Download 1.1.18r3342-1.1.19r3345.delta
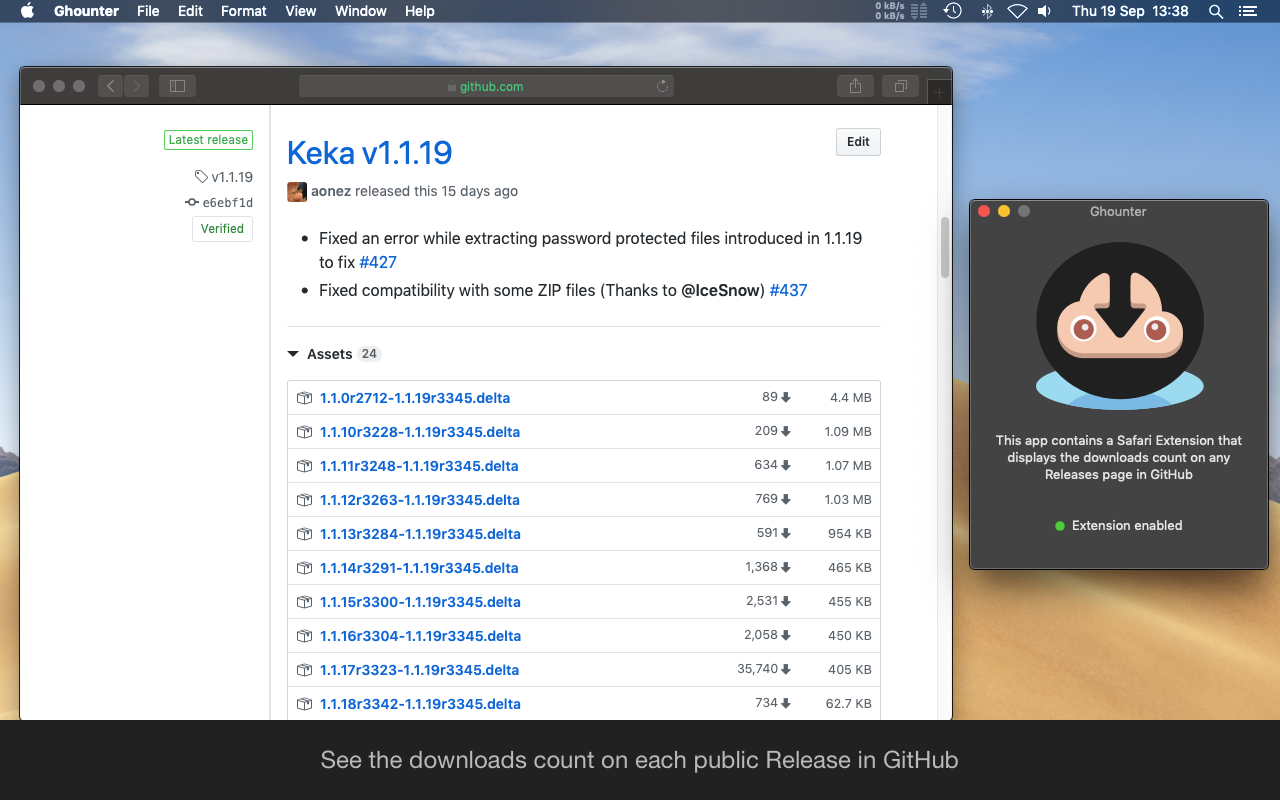1280x800 pixels. tap(420, 704)
